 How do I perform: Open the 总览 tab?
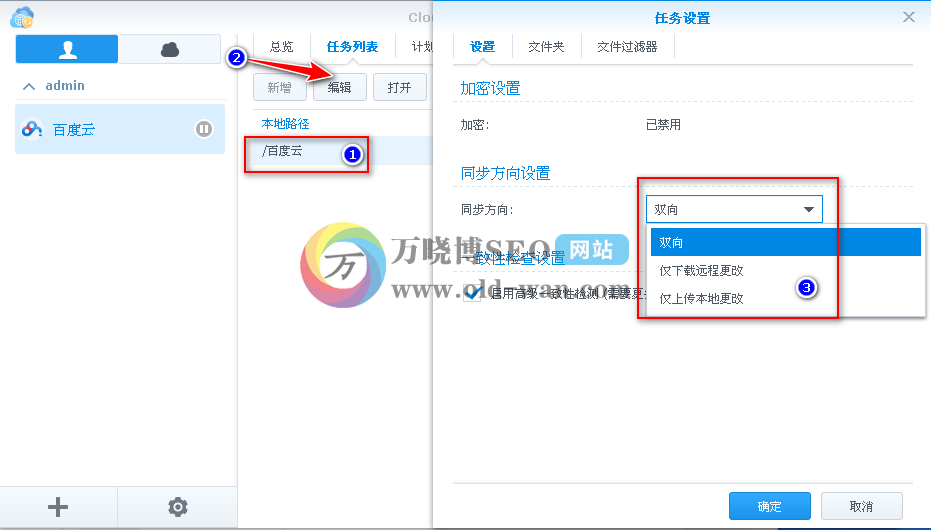click(281, 47)
